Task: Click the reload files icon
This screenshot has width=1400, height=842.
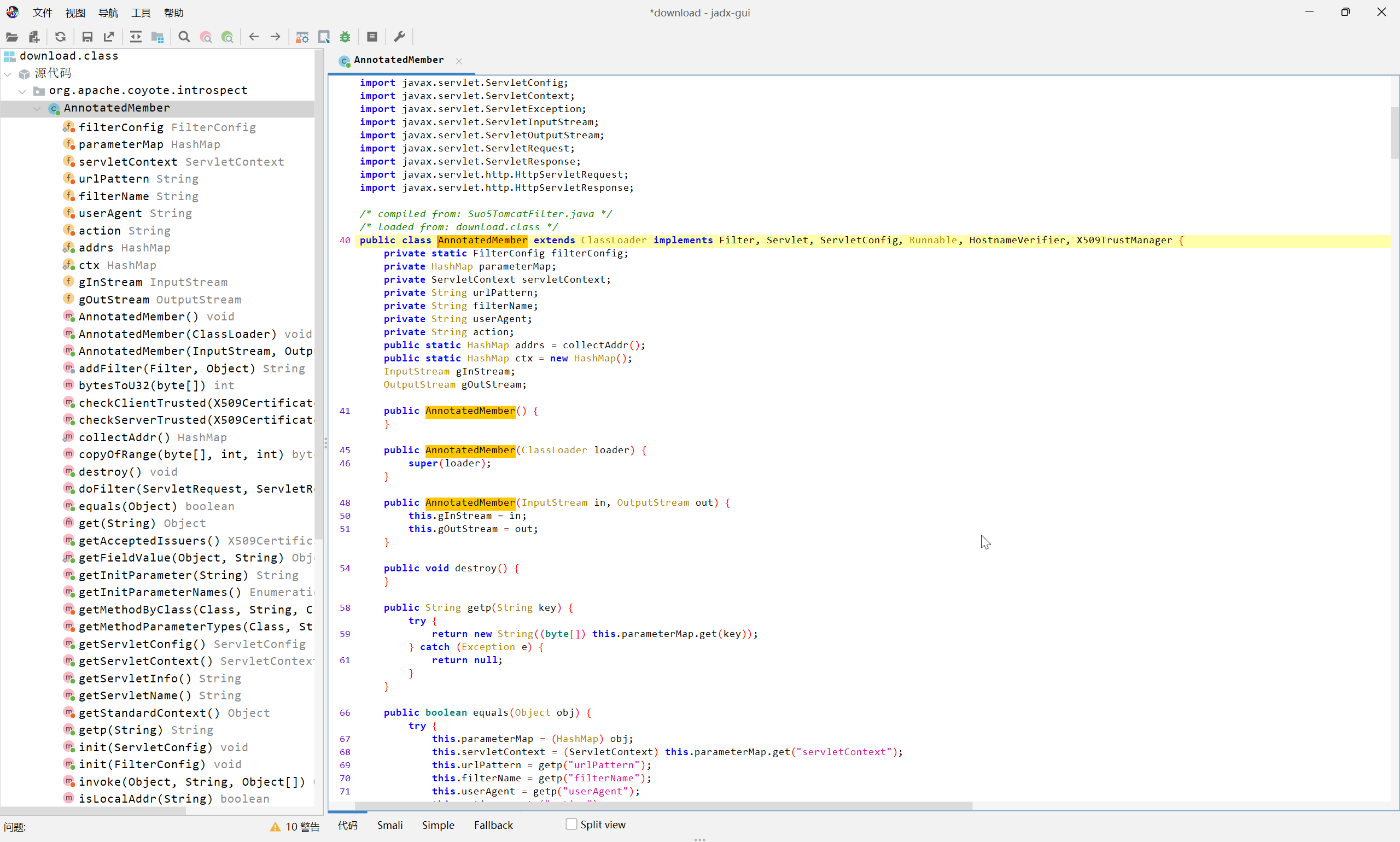Action: point(60,37)
